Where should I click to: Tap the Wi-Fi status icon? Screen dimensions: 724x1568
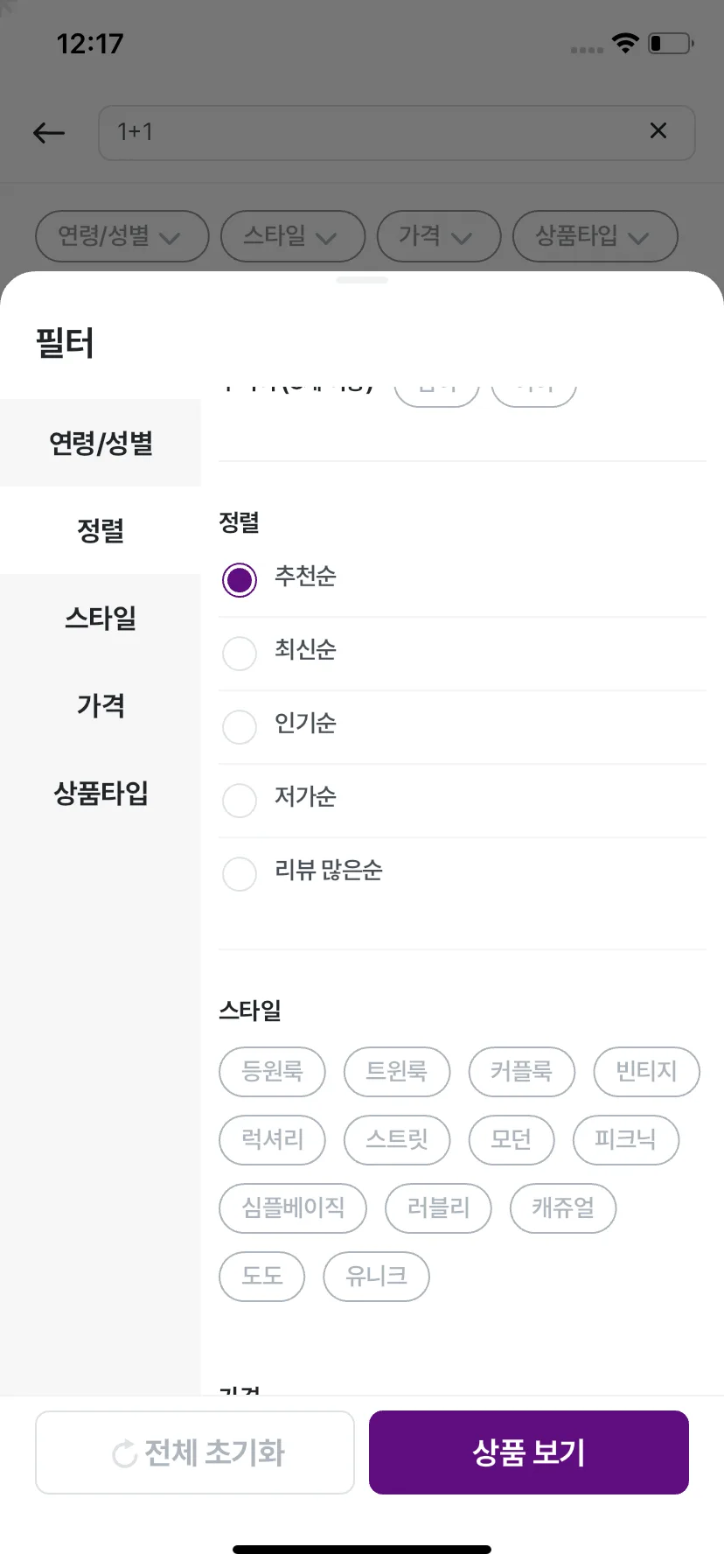(x=625, y=43)
